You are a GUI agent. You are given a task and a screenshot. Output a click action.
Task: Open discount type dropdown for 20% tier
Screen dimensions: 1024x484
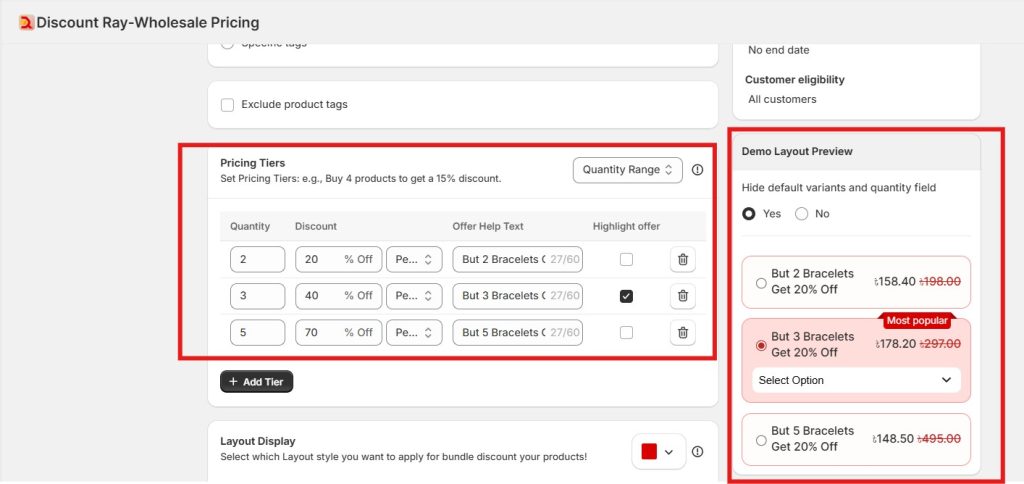pos(414,259)
